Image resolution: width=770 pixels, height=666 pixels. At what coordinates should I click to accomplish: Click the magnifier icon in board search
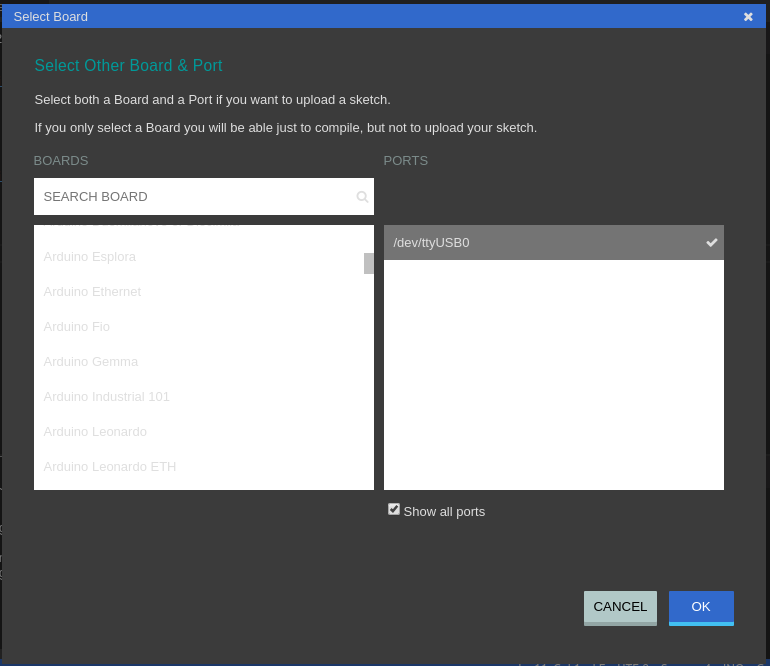pos(362,197)
